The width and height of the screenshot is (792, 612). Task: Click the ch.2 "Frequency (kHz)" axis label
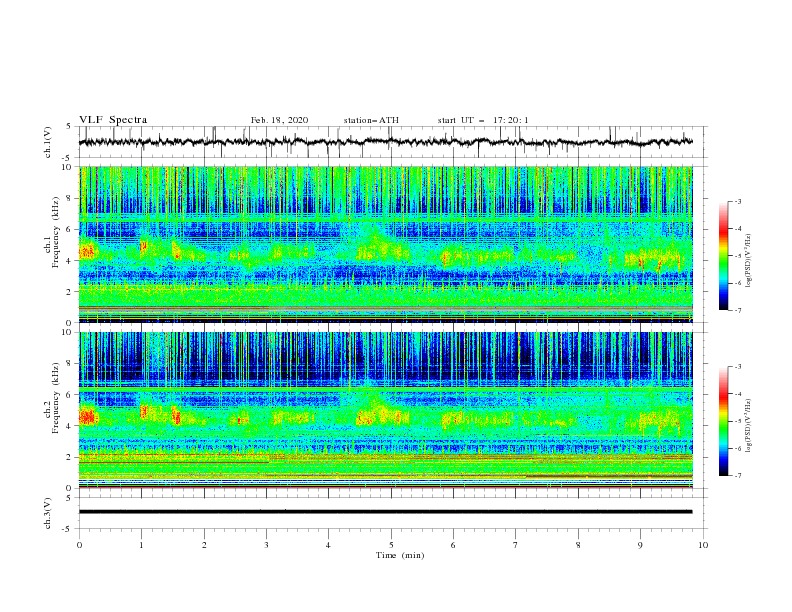pyautogui.click(x=55, y=397)
